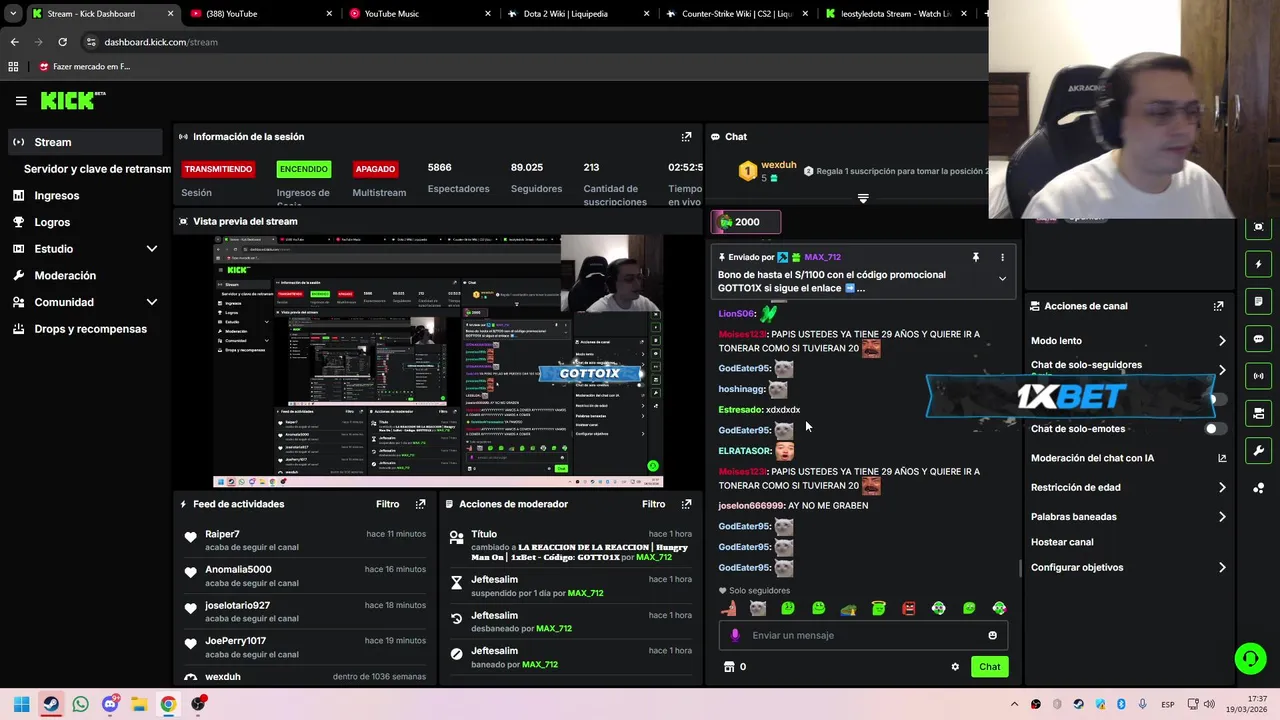The width and height of the screenshot is (1280, 720).
Task: Click username wexduh on leaderboard
Action: tap(778, 165)
